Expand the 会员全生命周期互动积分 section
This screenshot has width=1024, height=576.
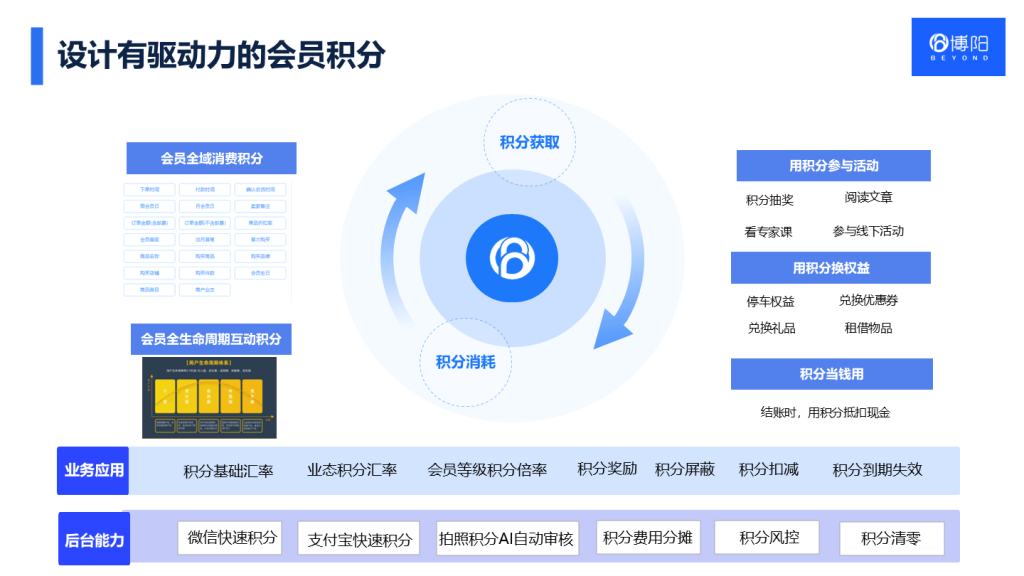point(213,340)
